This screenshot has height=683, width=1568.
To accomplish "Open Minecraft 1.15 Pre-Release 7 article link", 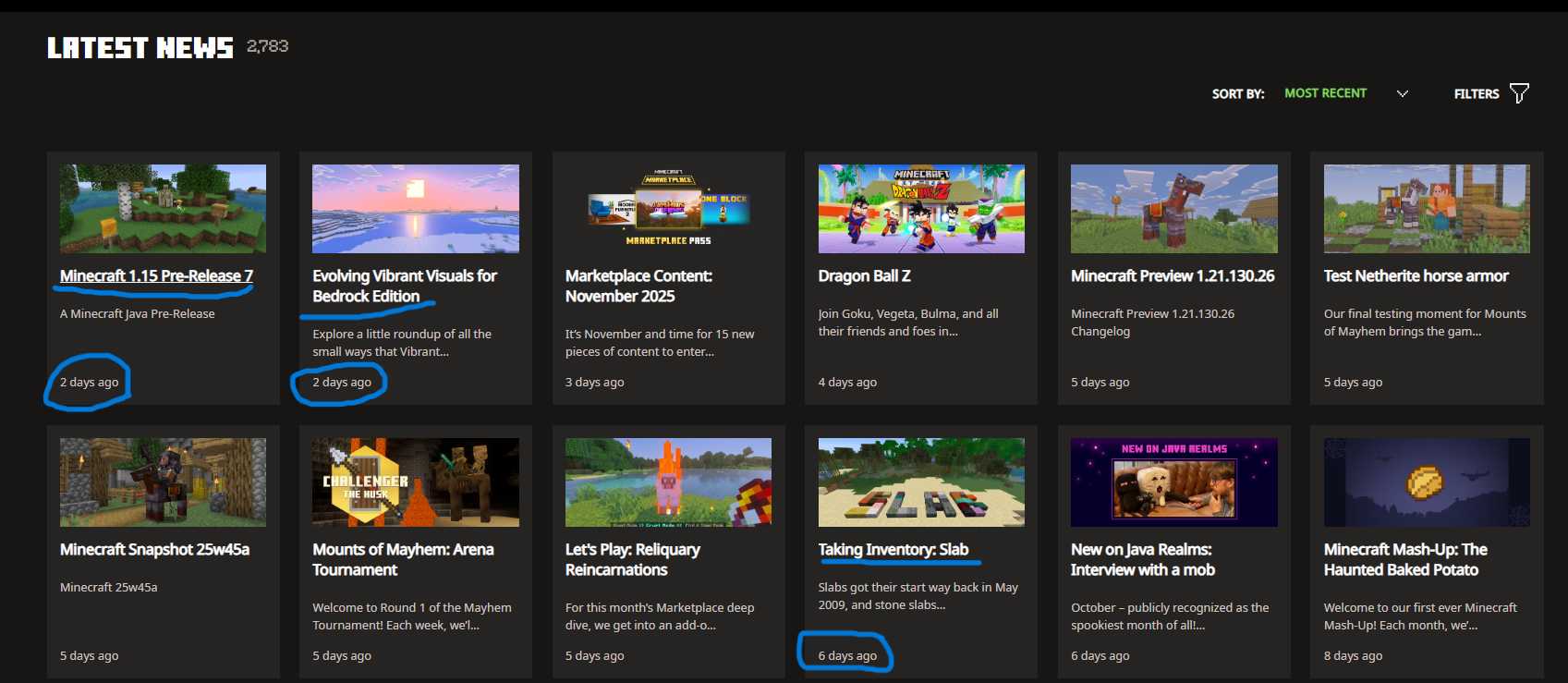I will (x=156, y=275).
